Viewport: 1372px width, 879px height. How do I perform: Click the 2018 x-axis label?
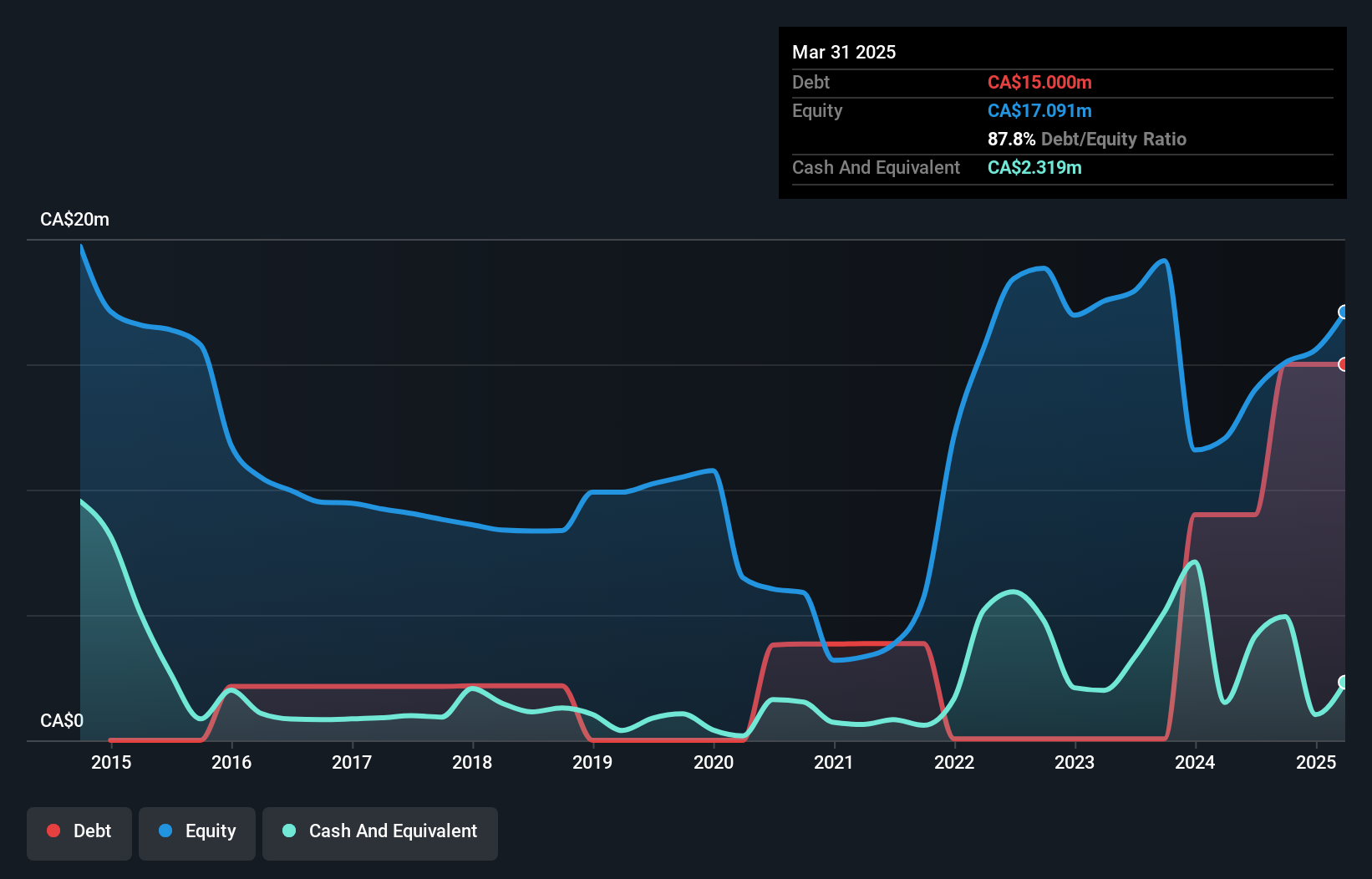[472, 762]
